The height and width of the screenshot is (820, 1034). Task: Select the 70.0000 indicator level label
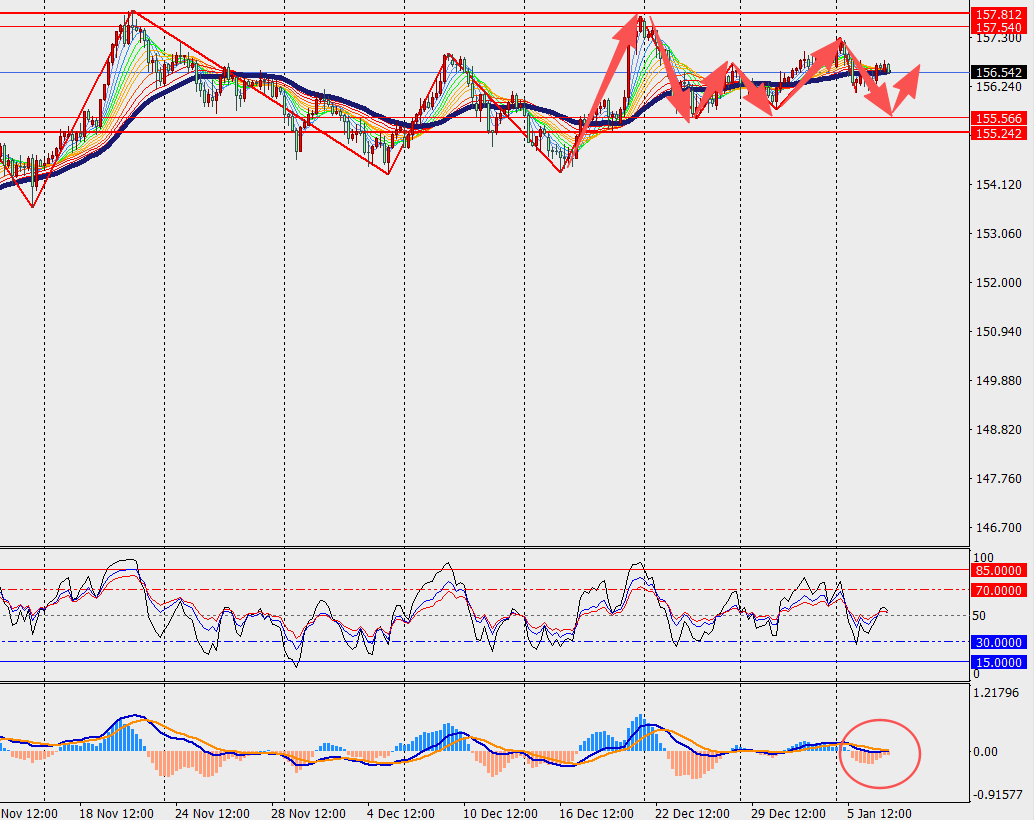(x=999, y=590)
